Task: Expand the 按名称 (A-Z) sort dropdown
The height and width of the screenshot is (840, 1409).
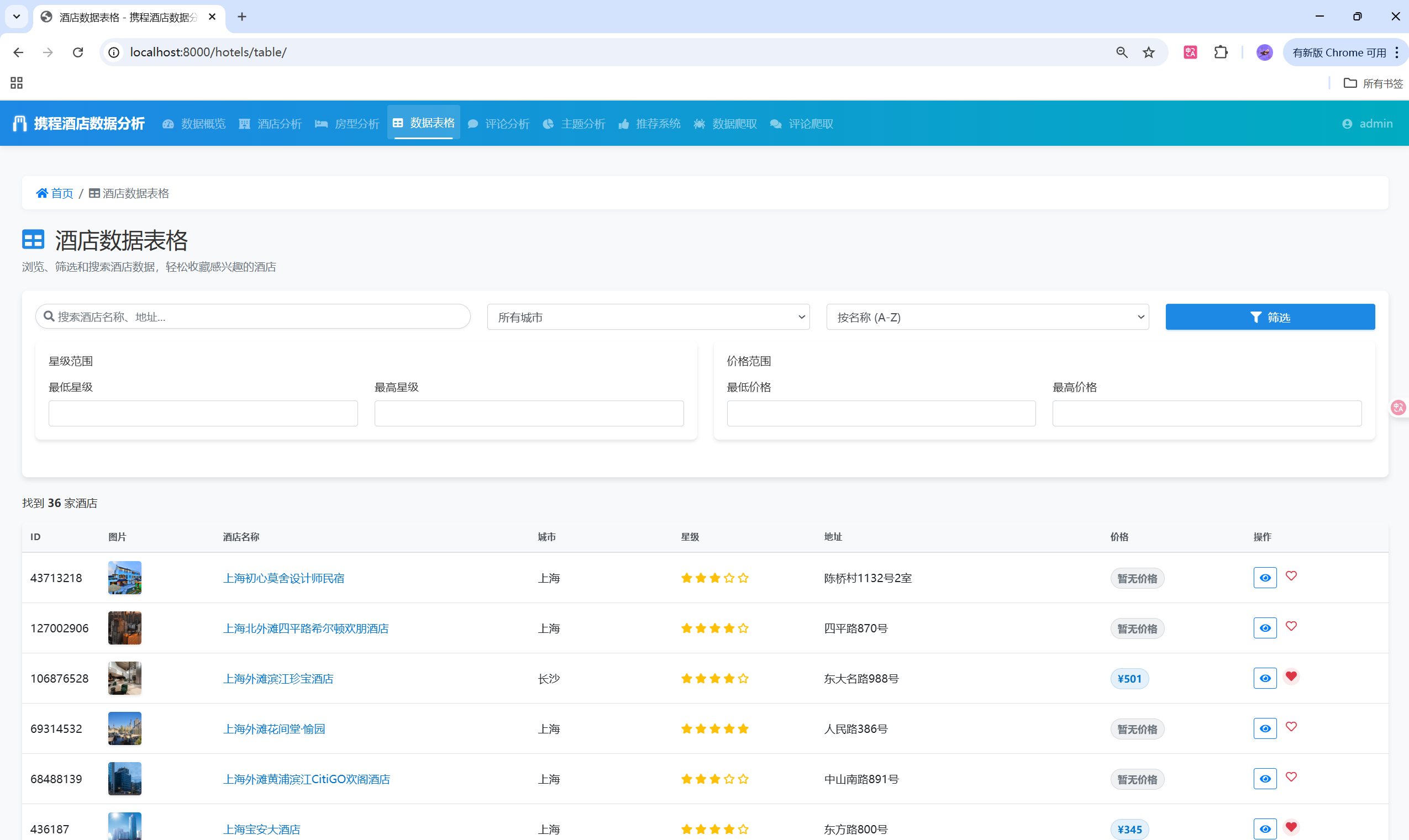Action: click(x=987, y=317)
